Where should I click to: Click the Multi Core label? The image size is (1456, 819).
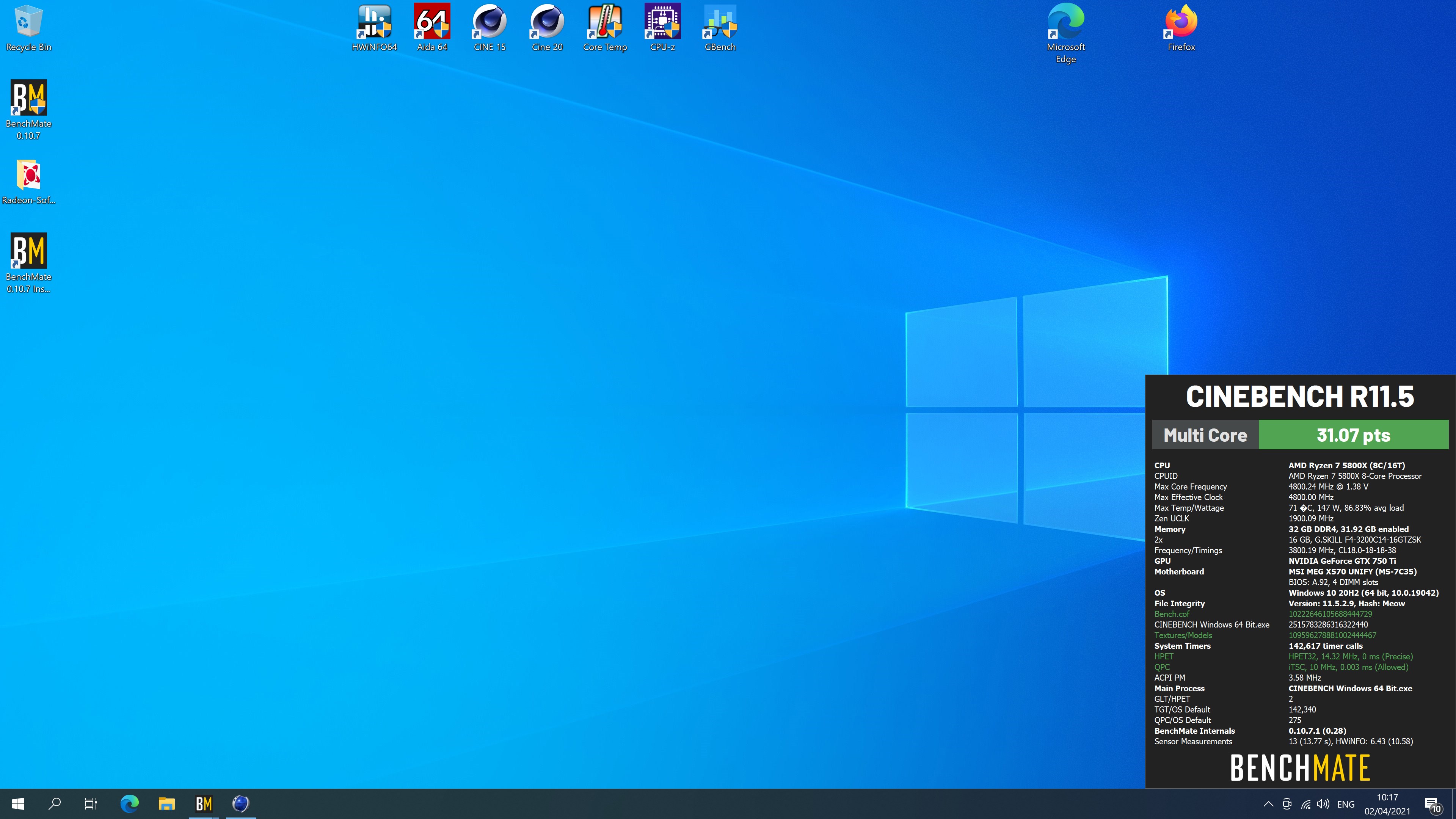click(1205, 435)
